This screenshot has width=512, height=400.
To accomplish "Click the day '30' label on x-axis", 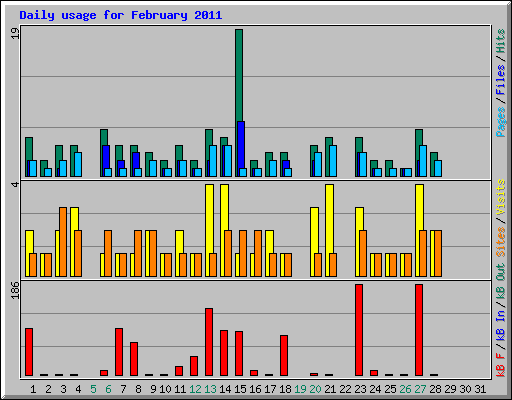I will click(465, 389).
